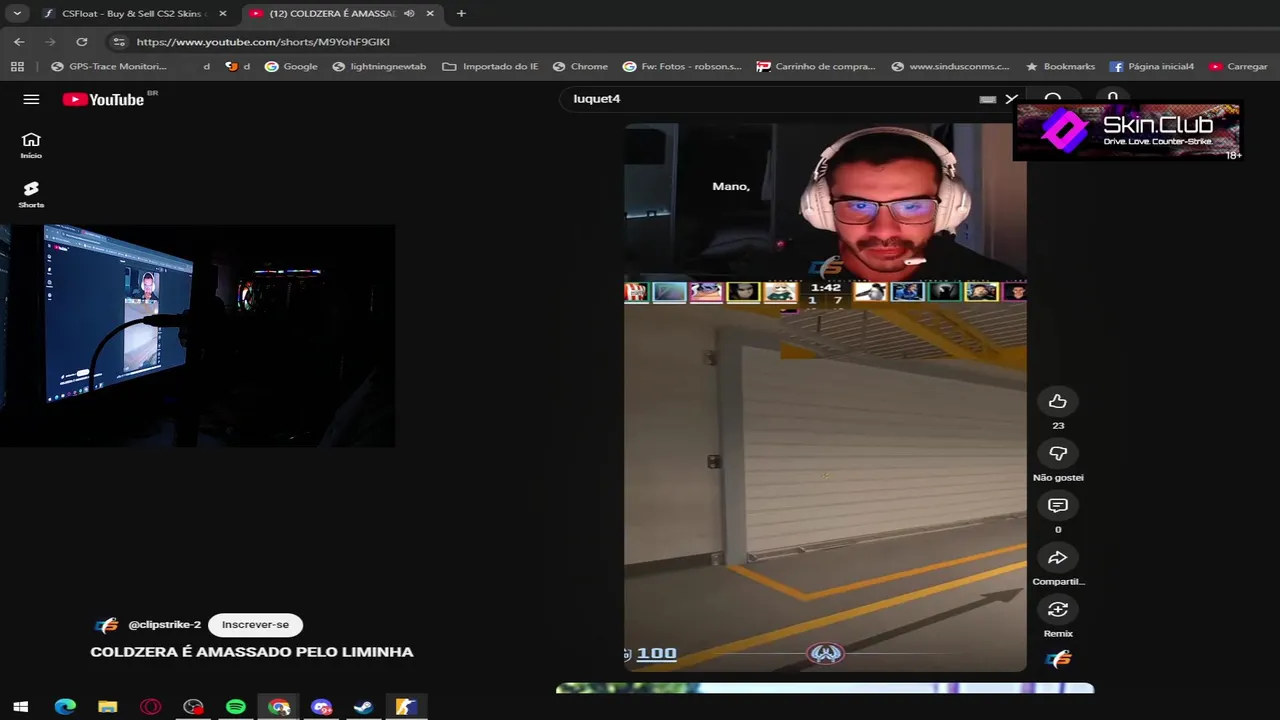The width and height of the screenshot is (1280, 720).
Task: Open the Página inicial4 Facebook bookmark
Action: pos(1151,66)
